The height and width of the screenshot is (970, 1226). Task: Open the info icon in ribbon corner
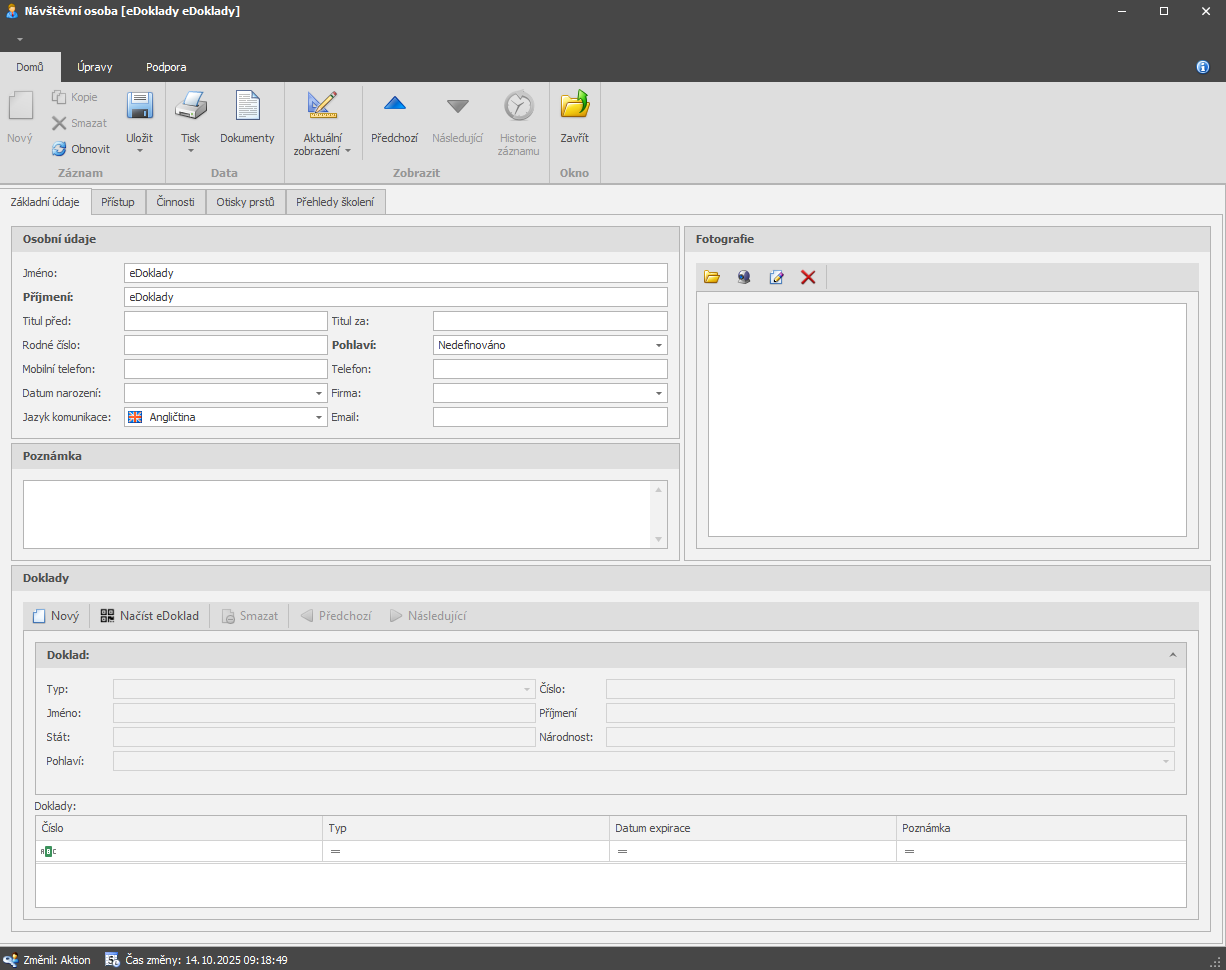point(1203,67)
